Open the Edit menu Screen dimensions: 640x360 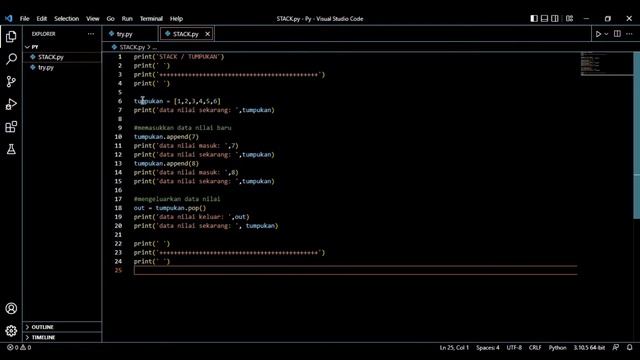(x=42, y=18)
